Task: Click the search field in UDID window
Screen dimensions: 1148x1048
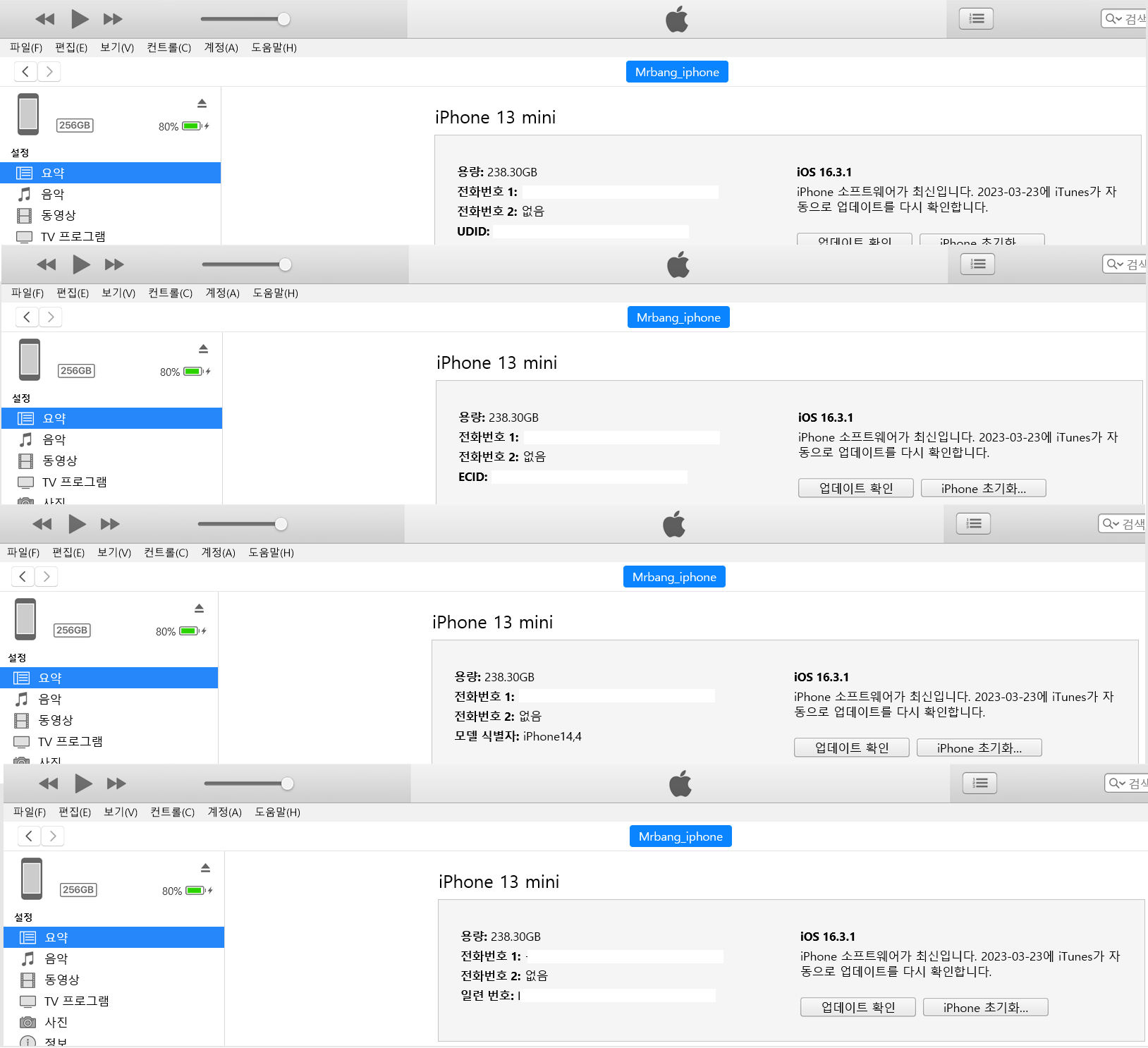Action: [x=1124, y=19]
